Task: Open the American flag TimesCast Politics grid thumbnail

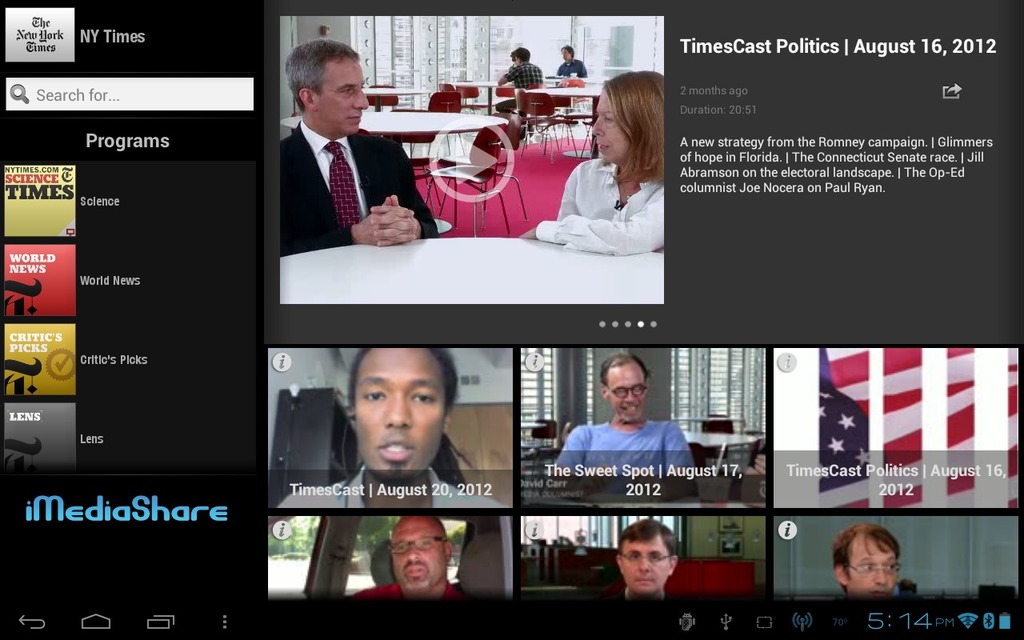Action: click(896, 428)
